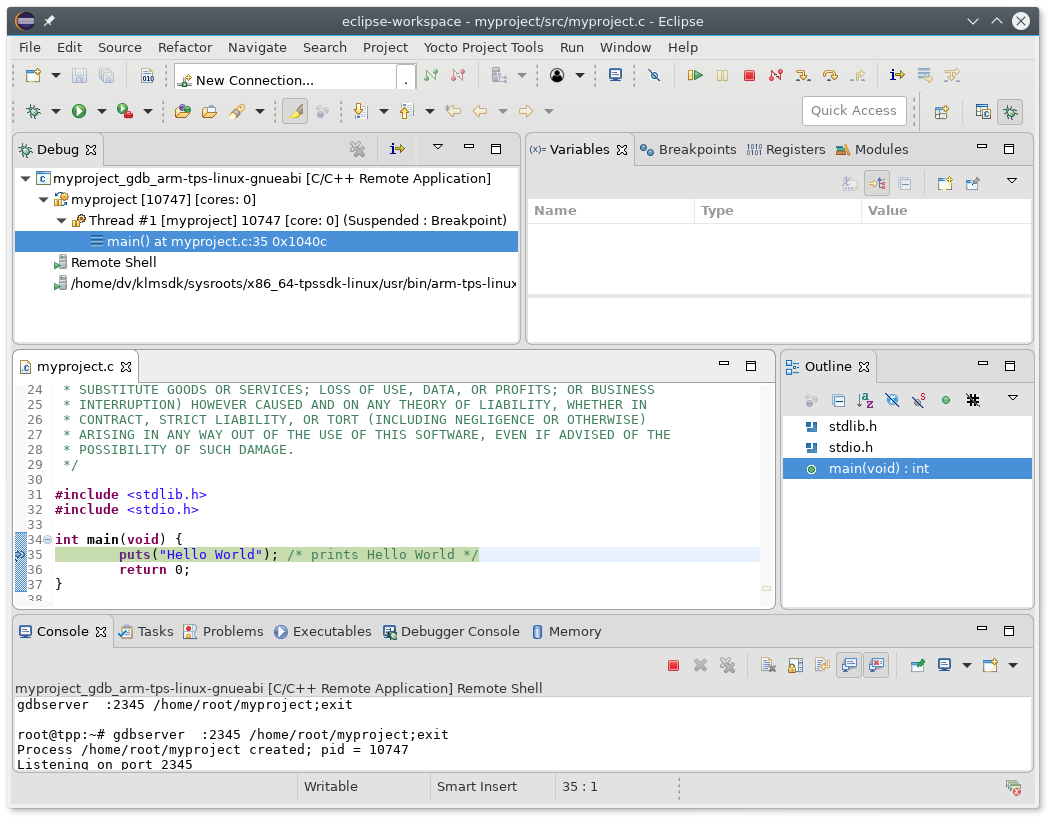Click the red Terminate button in main toolbar
Screen dimensions: 1052x821
click(x=749, y=75)
